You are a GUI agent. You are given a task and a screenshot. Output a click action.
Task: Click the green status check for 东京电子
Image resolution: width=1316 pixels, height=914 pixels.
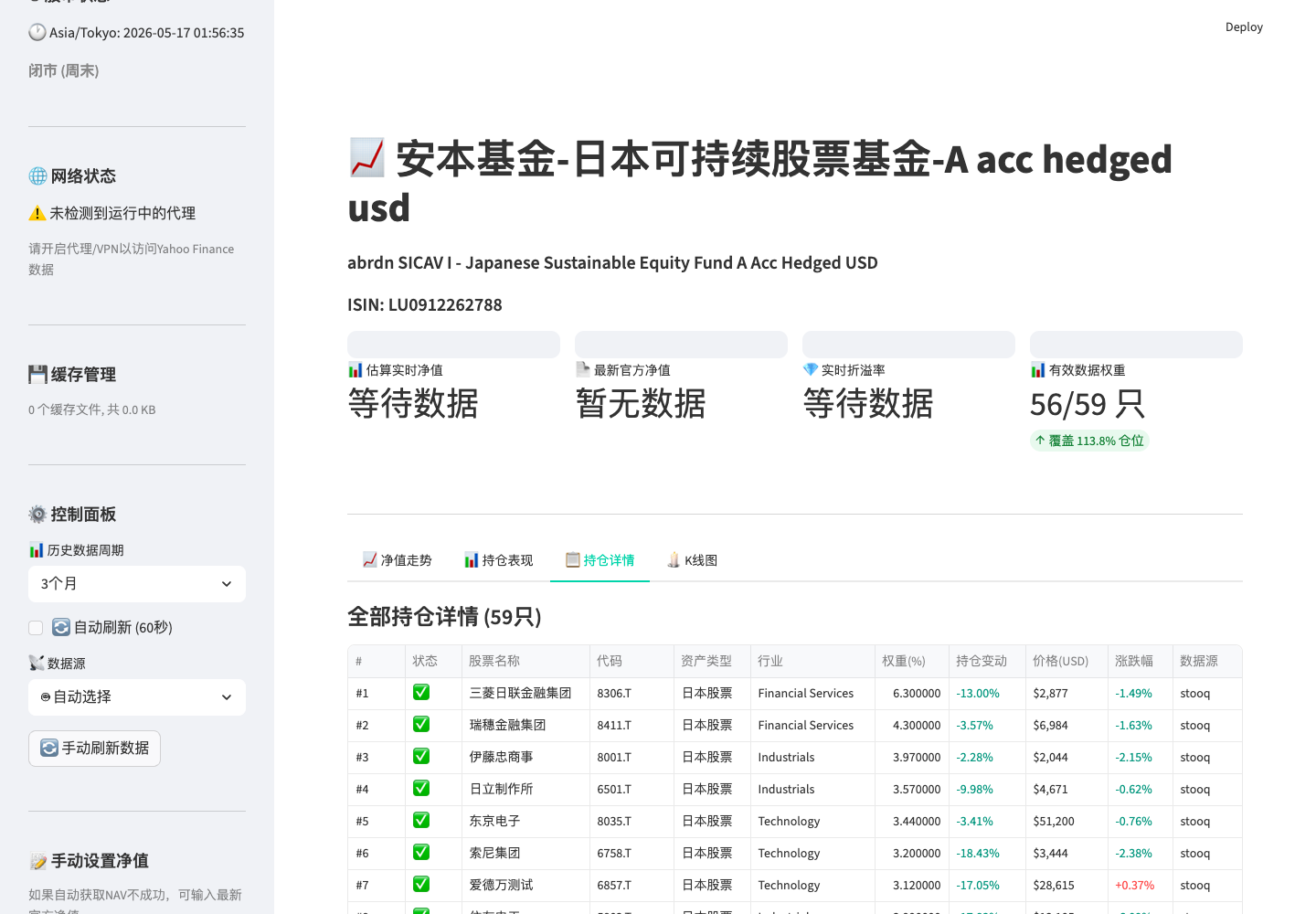(x=421, y=821)
